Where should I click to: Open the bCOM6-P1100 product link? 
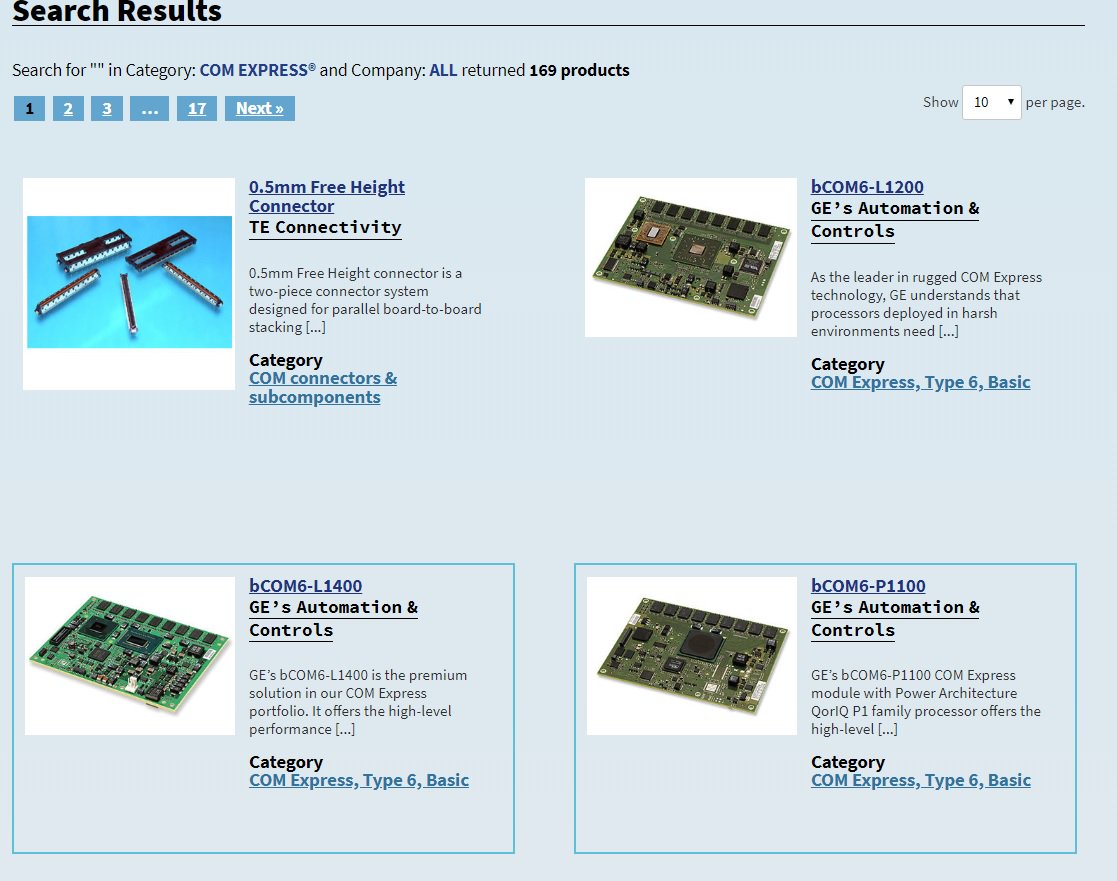pos(868,585)
